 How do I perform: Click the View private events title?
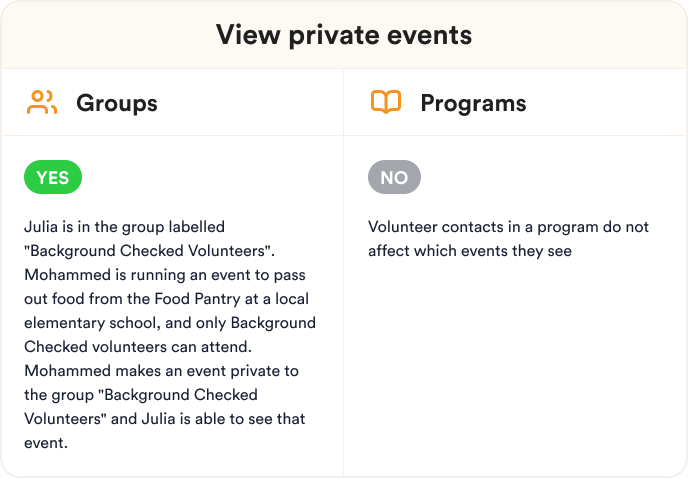click(344, 35)
